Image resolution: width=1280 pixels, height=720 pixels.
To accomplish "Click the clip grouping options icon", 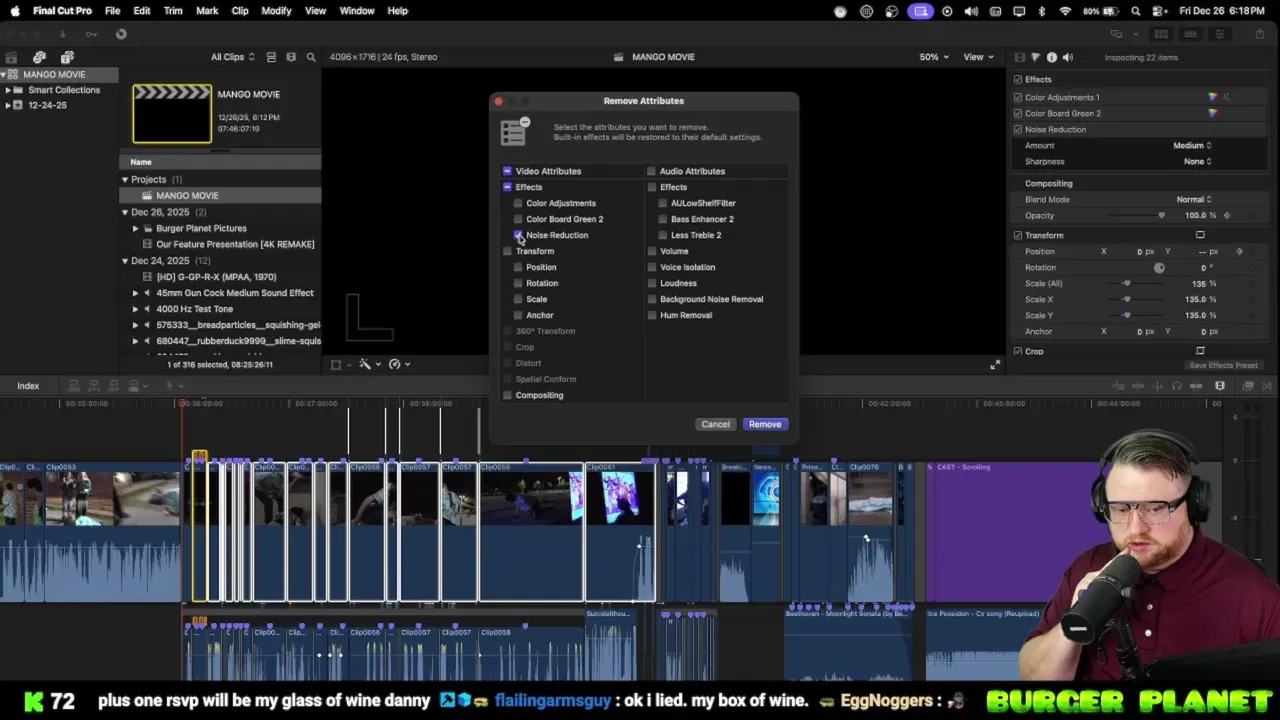I will (x=291, y=57).
